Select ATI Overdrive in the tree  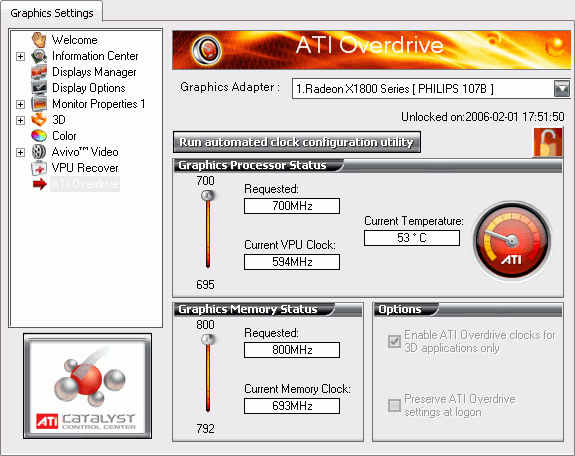(85, 184)
